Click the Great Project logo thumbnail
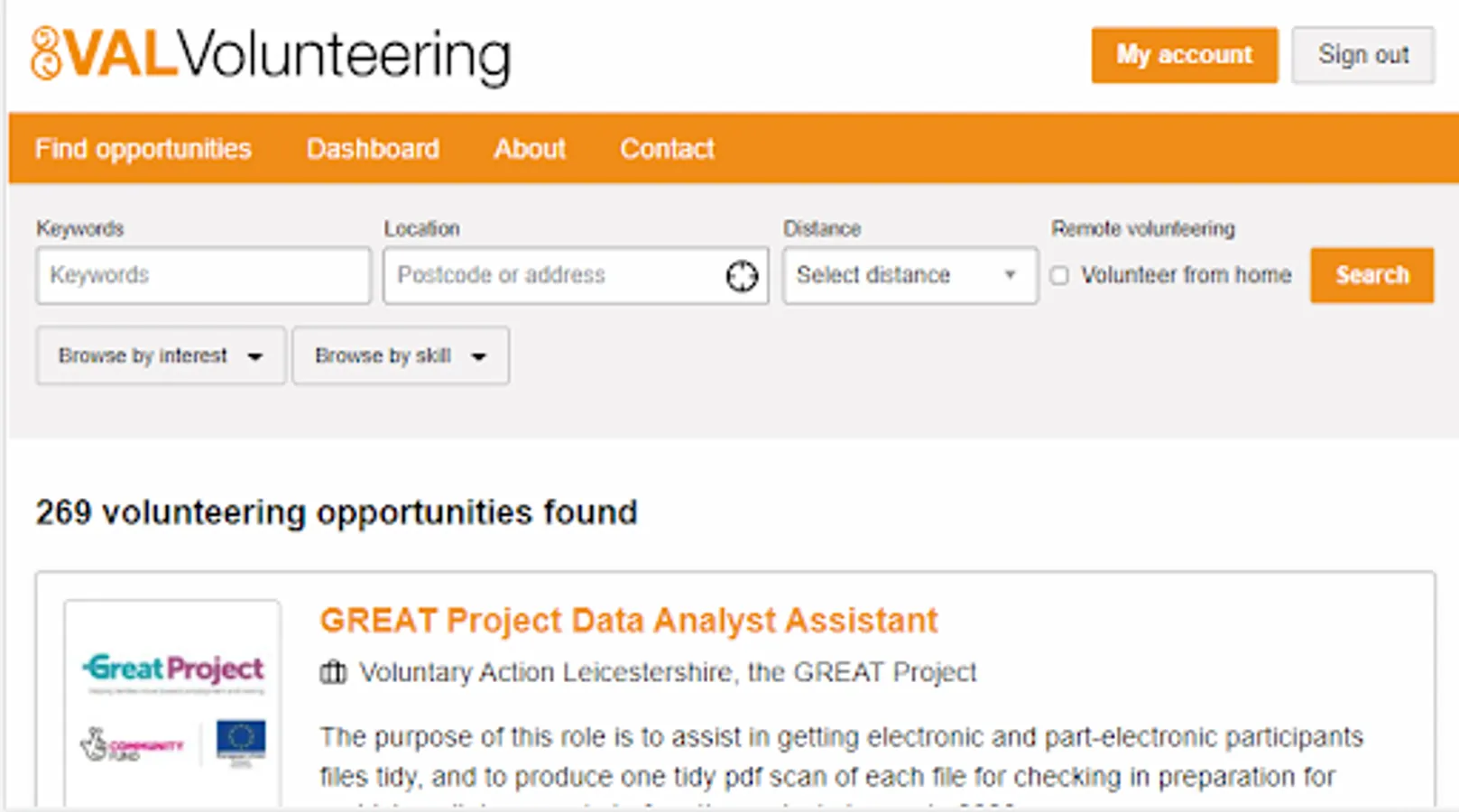1459x812 pixels. tap(174, 669)
